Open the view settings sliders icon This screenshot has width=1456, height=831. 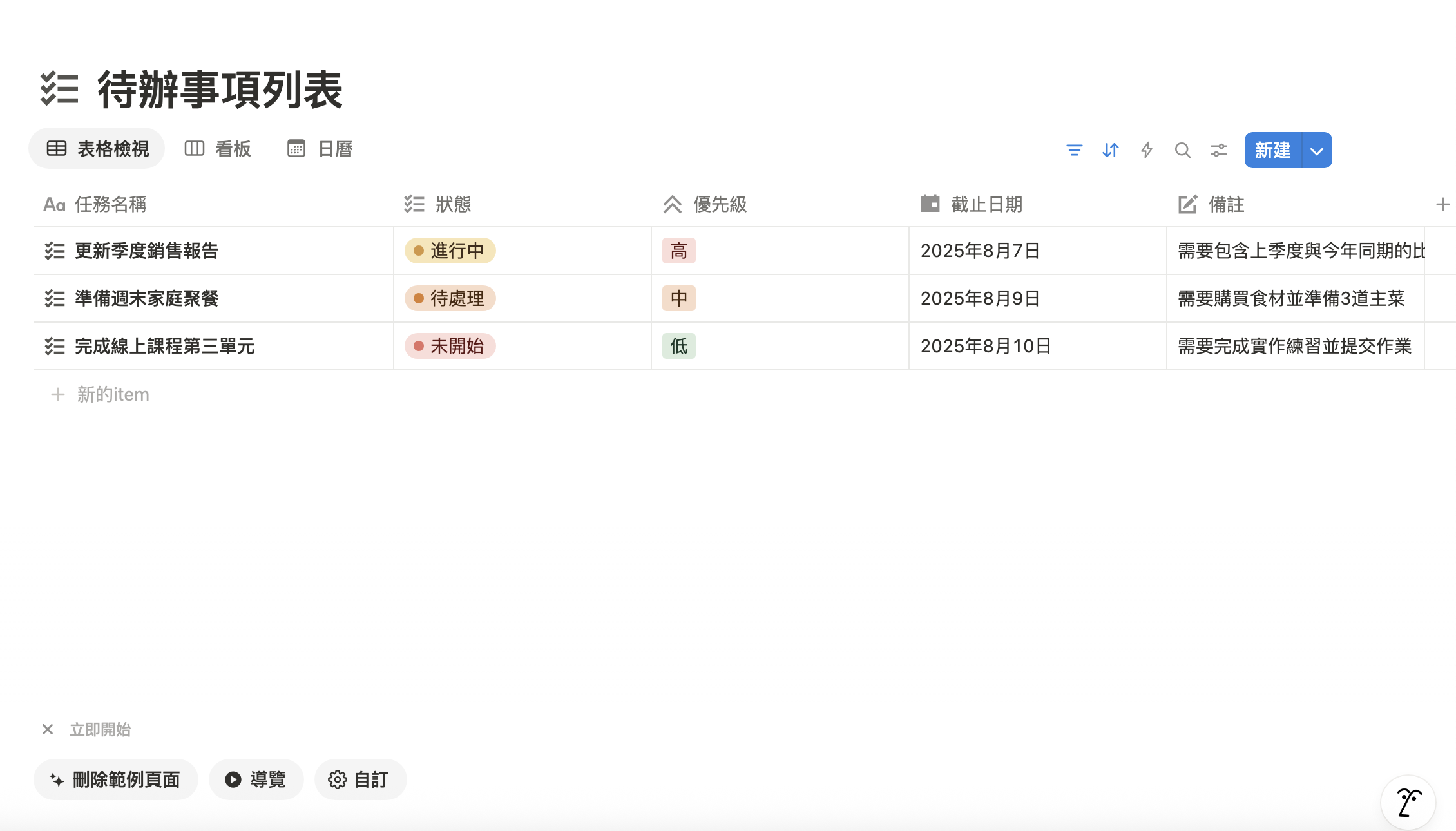(1218, 150)
